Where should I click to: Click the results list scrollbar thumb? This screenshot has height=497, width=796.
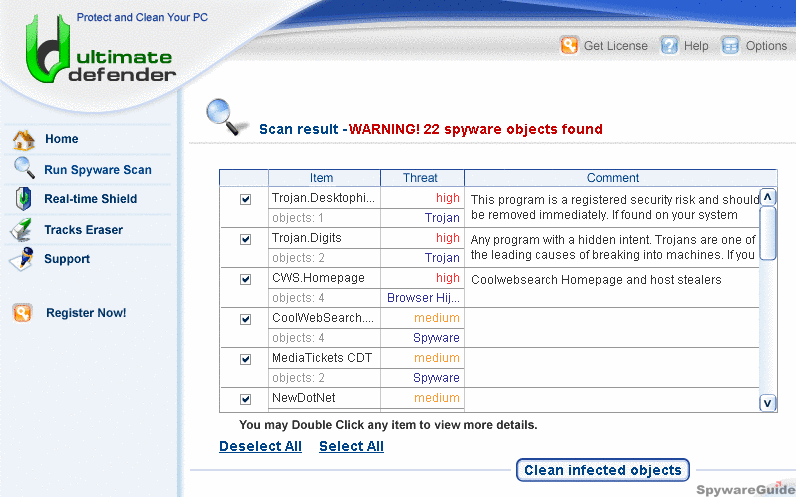pyautogui.click(x=768, y=233)
